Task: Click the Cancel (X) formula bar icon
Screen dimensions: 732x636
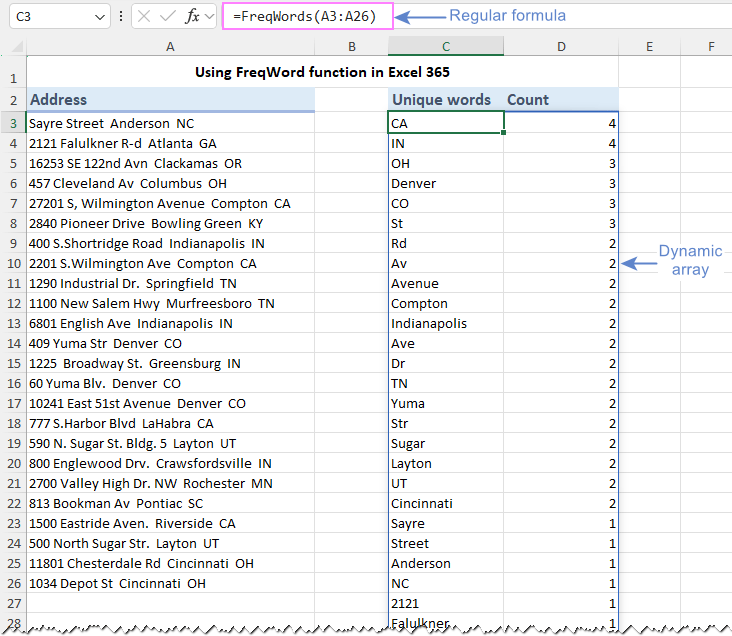Action: (x=144, y=17)
